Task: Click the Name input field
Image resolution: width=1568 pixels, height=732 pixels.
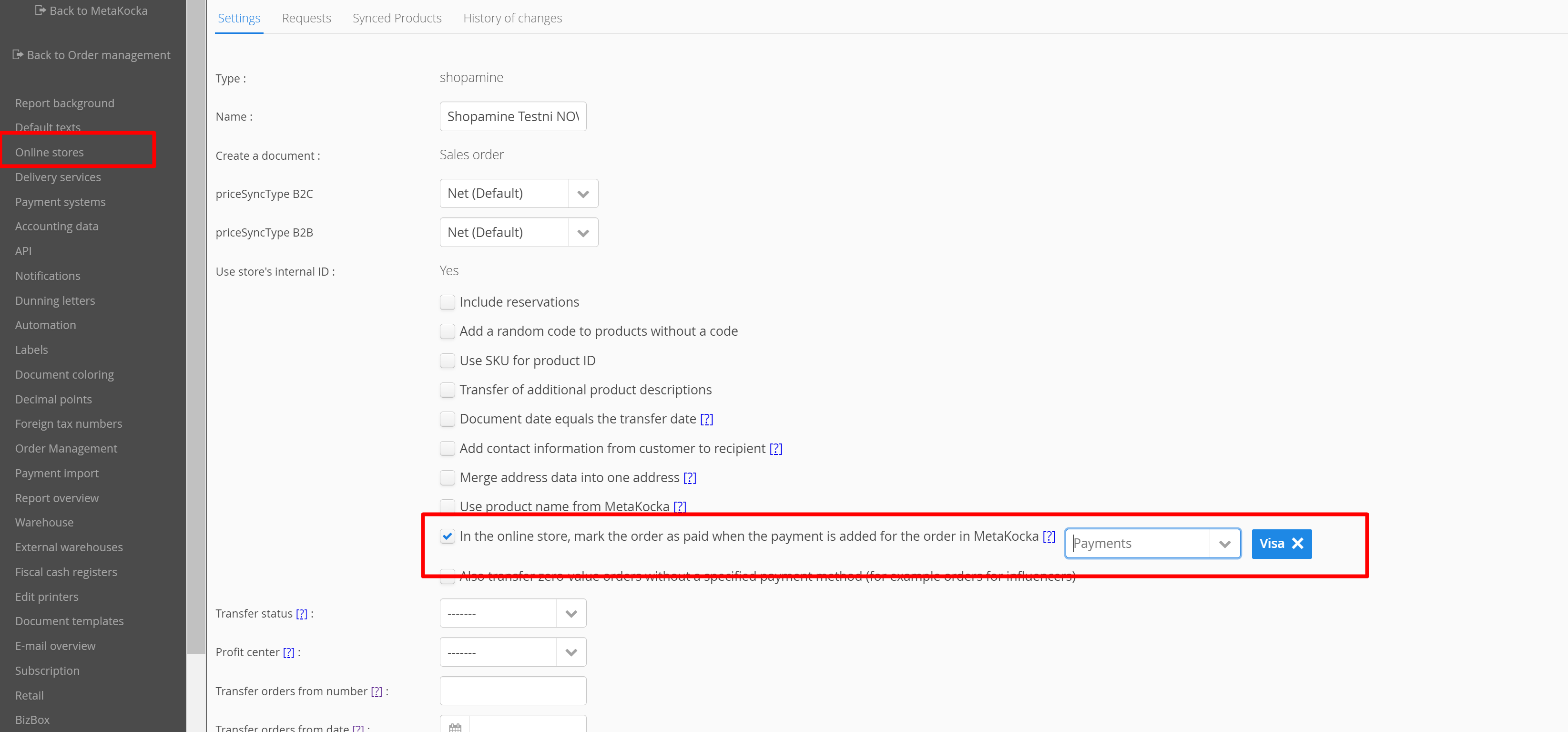Action: 512,116
